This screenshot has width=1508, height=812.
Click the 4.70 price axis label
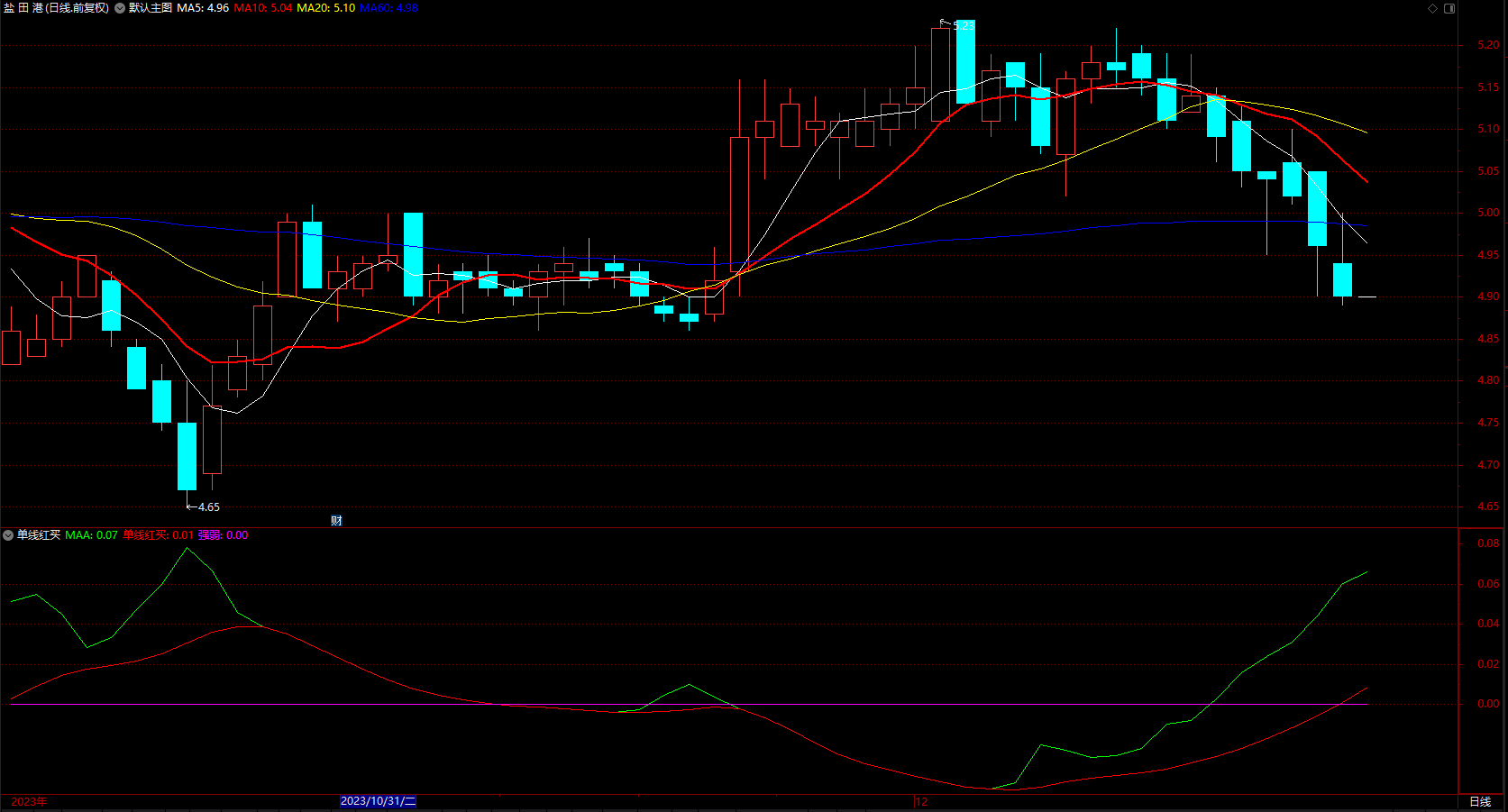coord(1489,465)
